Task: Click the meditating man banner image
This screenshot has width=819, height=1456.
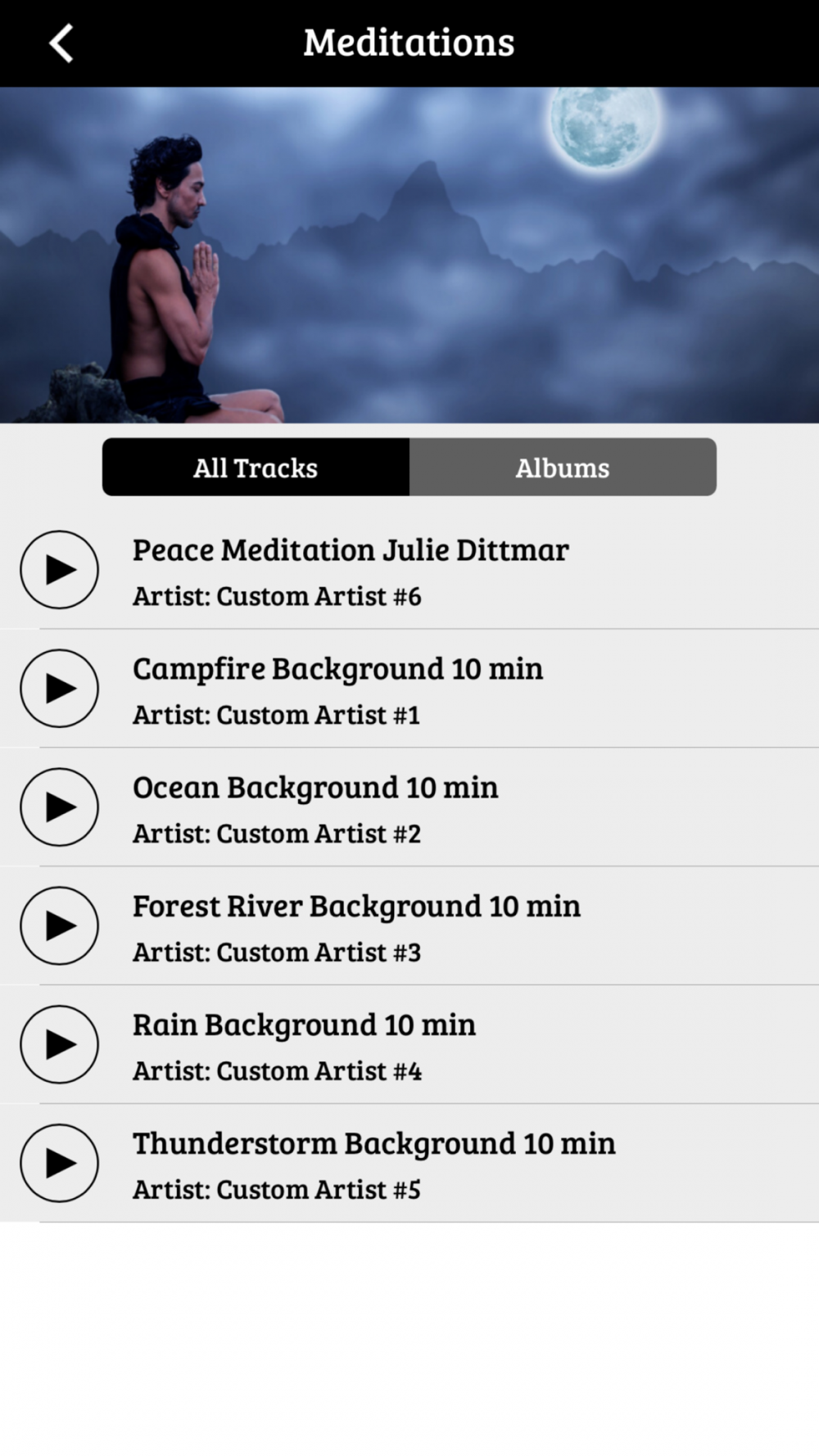Action: click(409, 255)
